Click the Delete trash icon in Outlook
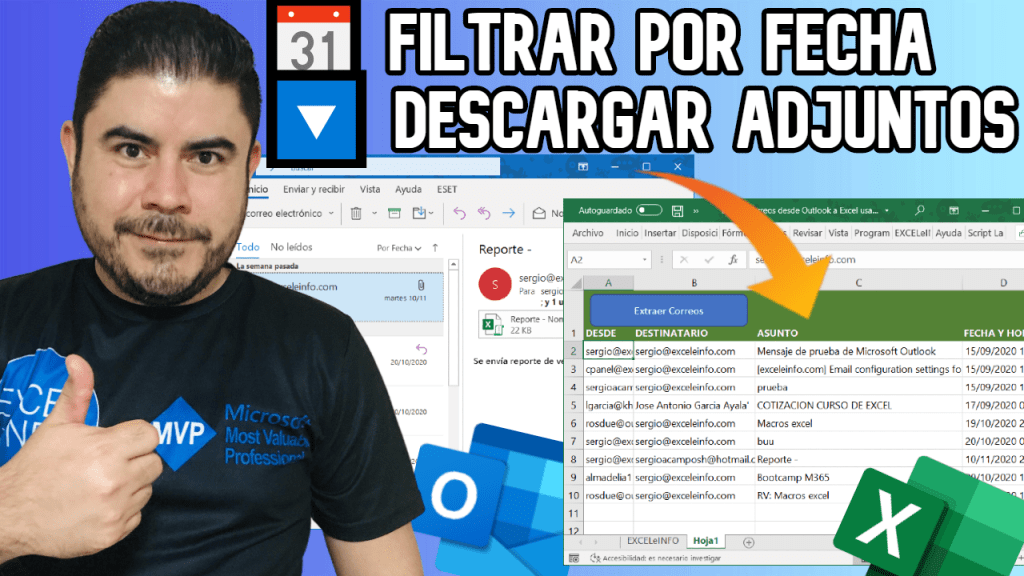The image size is (1024, 576). click(x=356, y=214)
